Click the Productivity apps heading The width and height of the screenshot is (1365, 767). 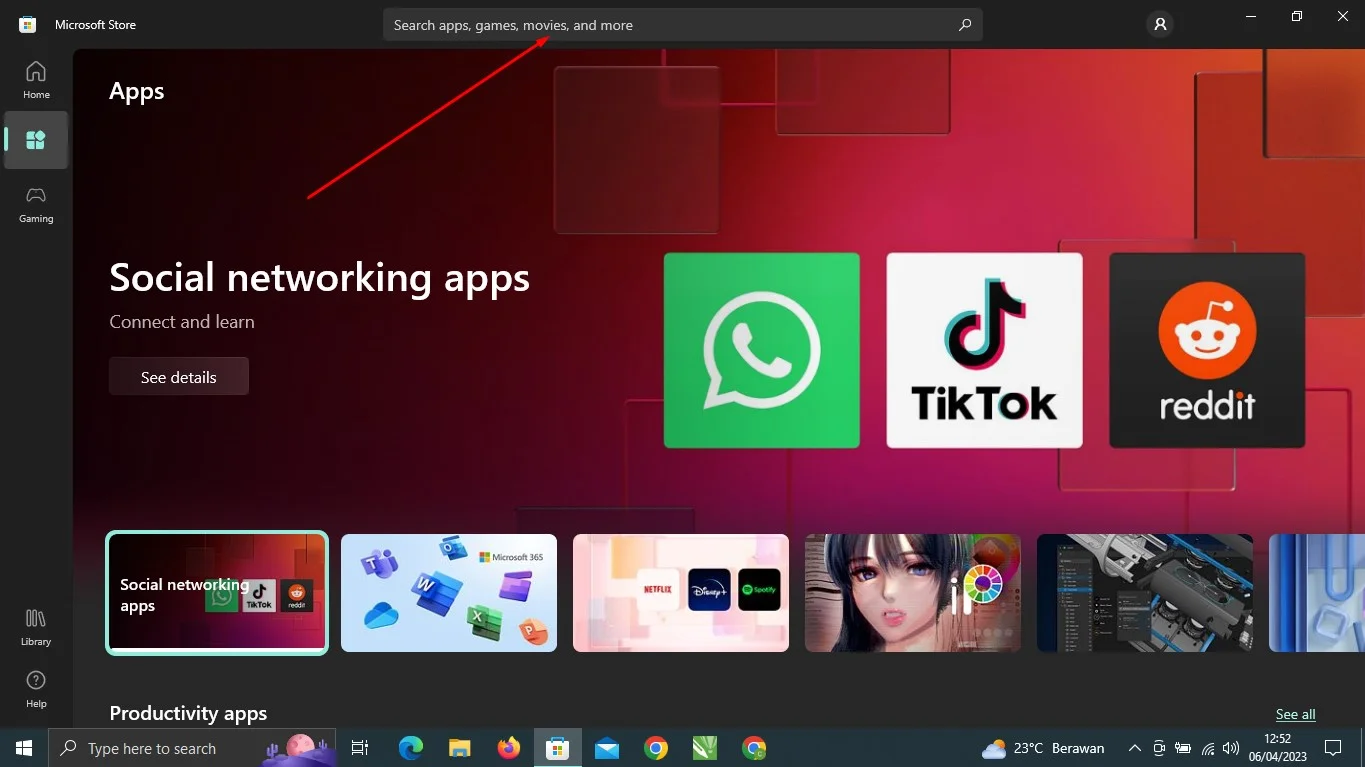(x=188, y=713)
